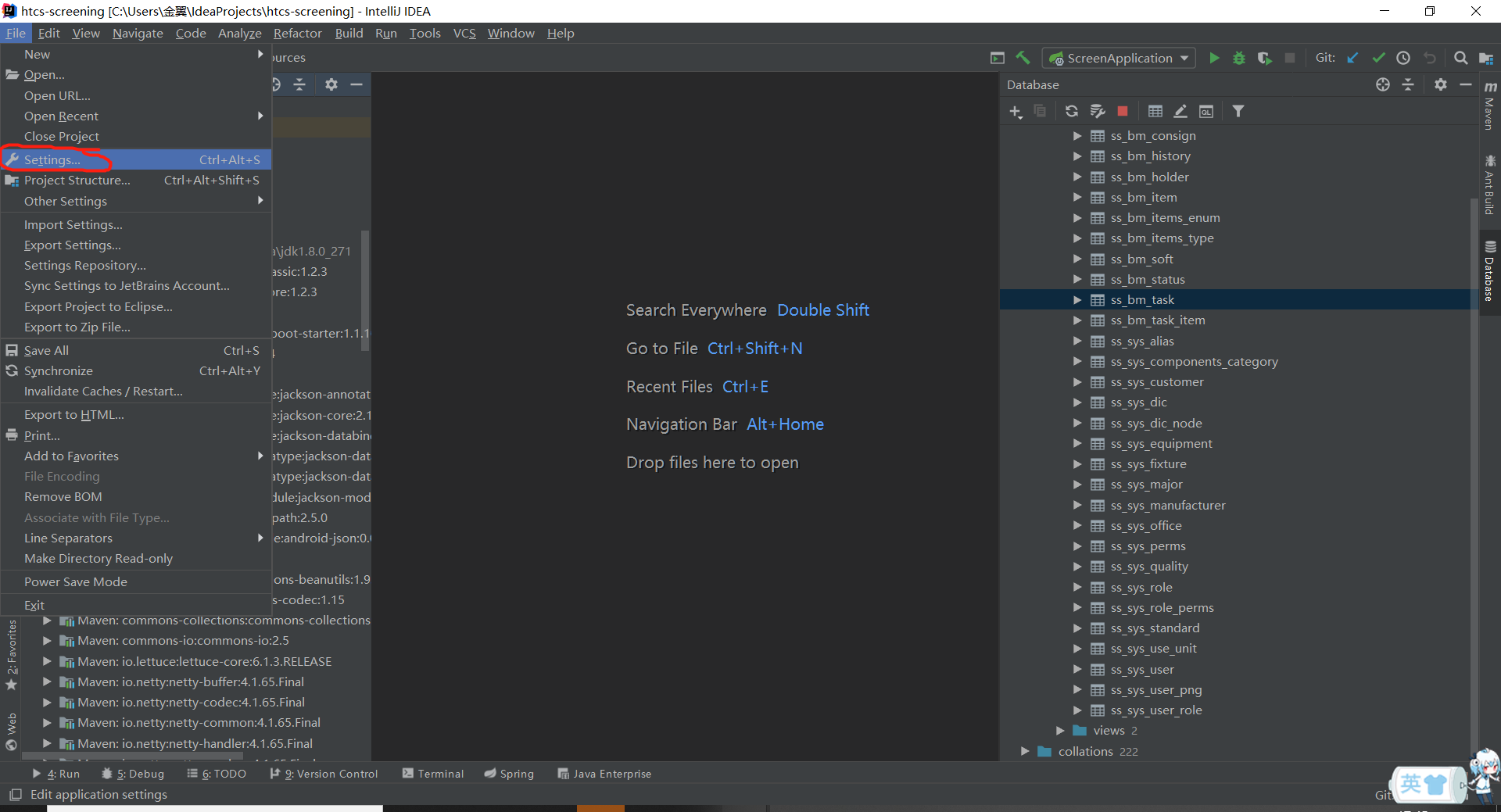
Task: Open Ant Build side panel tab
Action: click(x=1490, y=184)
